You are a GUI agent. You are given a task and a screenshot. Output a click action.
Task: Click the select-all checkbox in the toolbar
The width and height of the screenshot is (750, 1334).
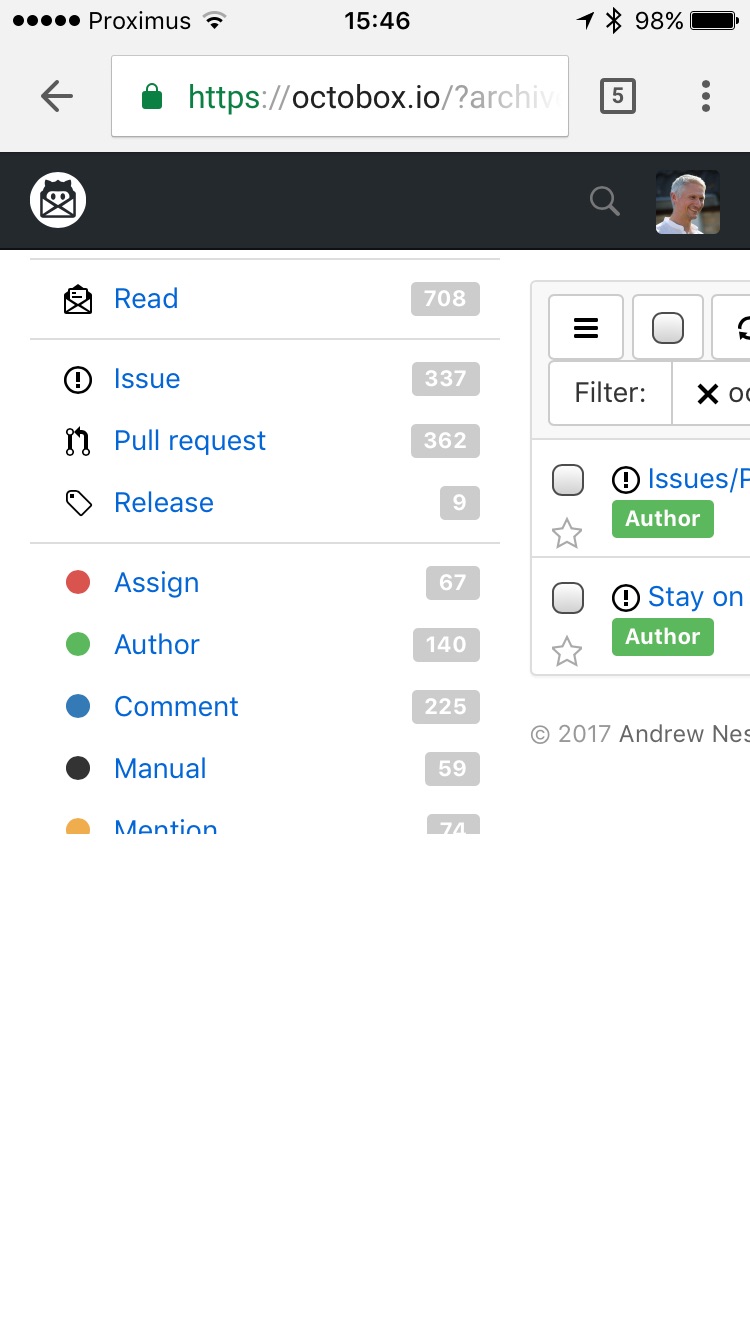[x=666, y=327]
